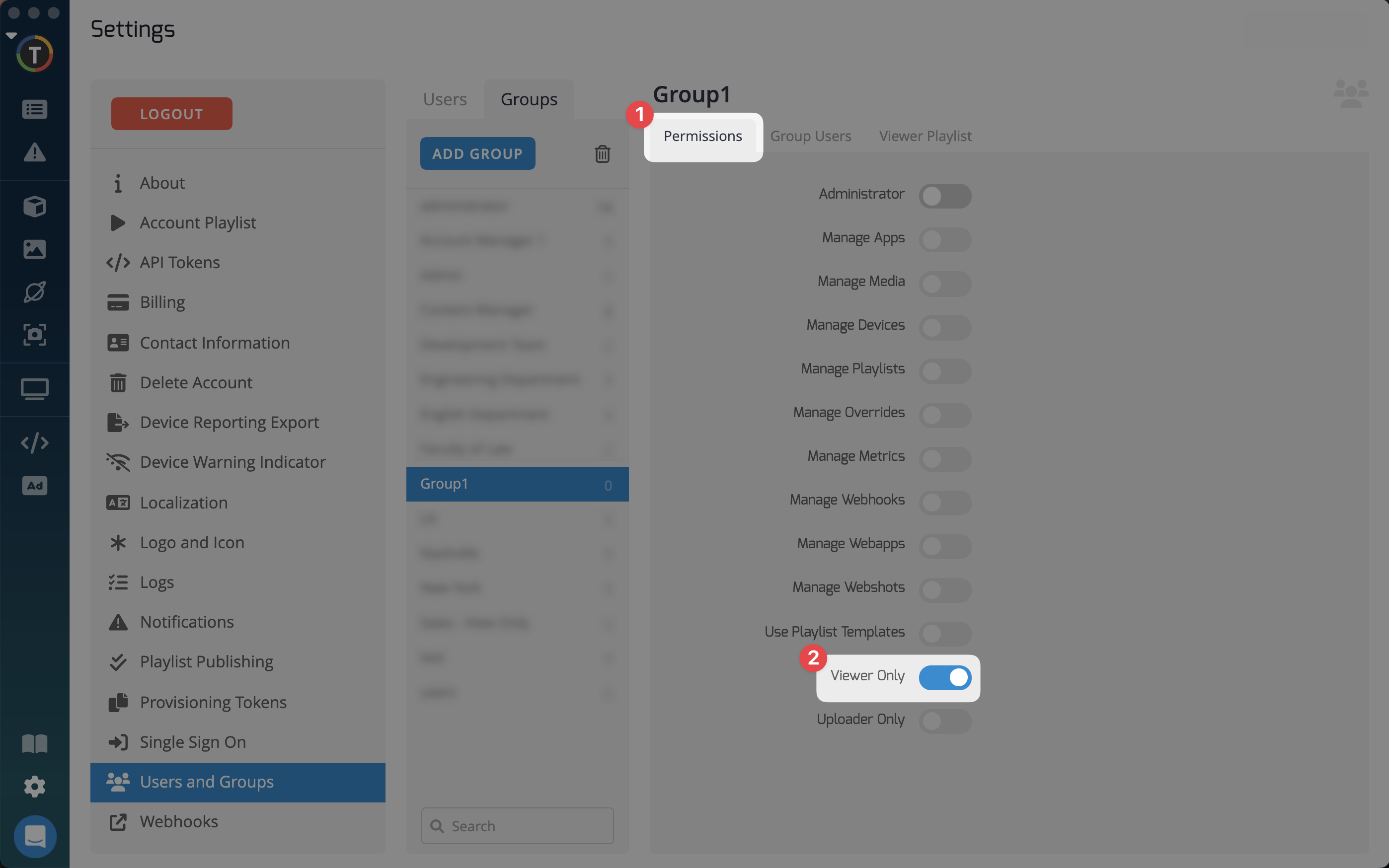The height and width of the screenshot is (868, 1389).
Task: Open the devices monitor icon in sidebar
Action: click(34, 389)
